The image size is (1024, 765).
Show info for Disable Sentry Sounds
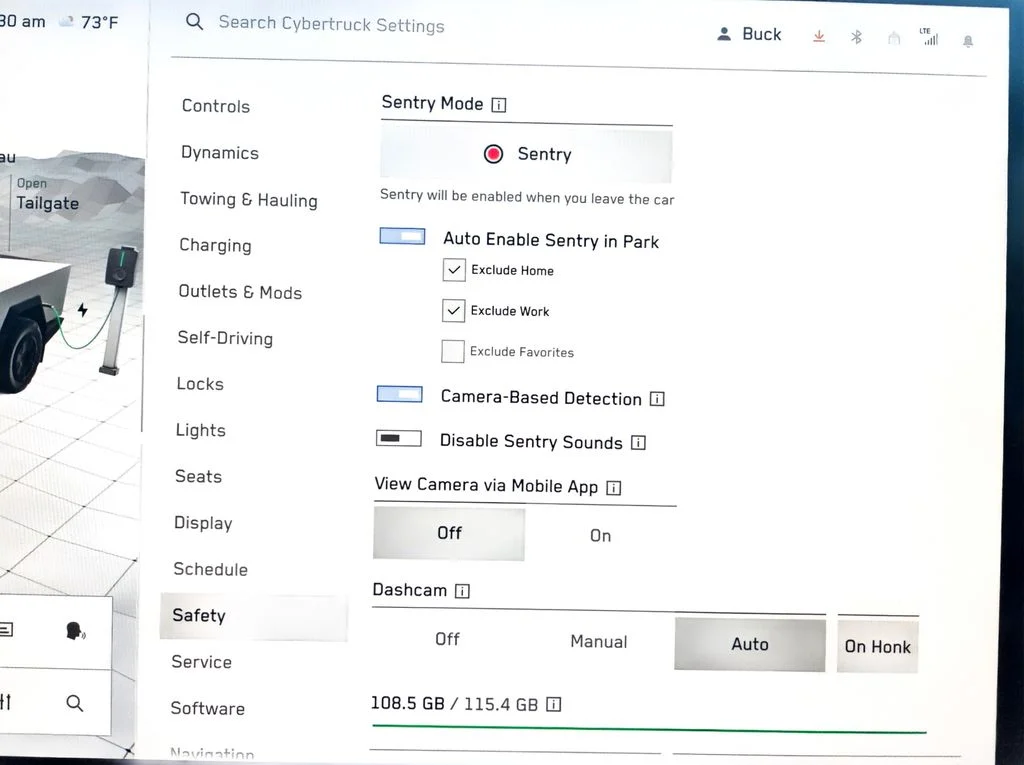(638, 443)
